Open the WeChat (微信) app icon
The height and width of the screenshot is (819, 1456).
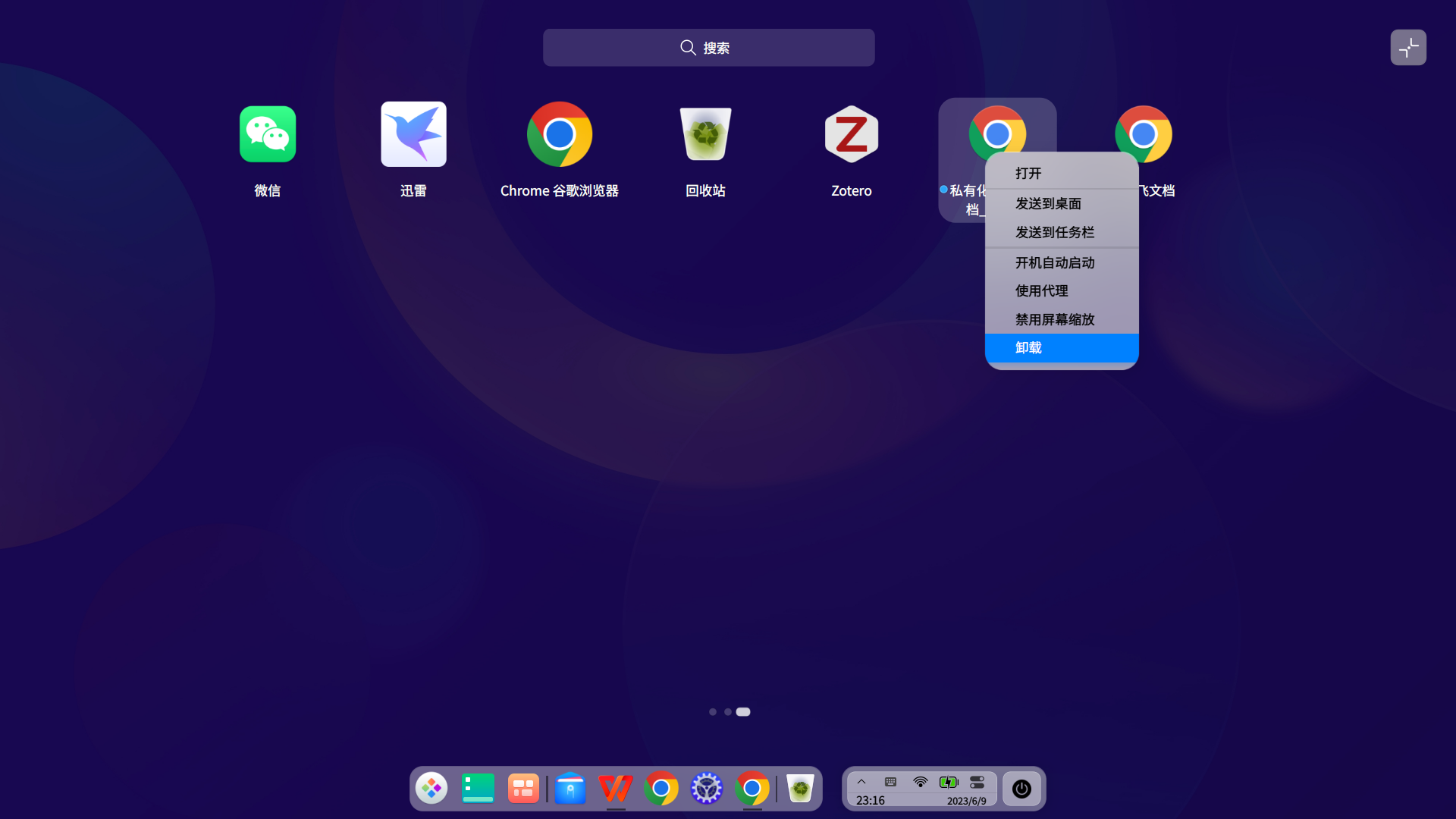[x=267, y=134]
